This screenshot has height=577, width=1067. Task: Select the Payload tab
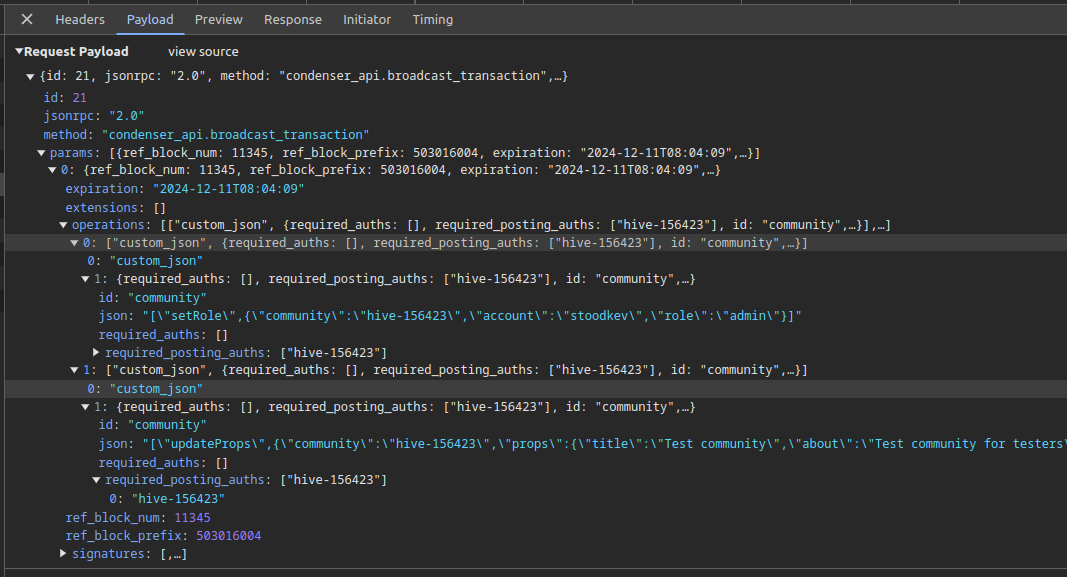(150, 20)
